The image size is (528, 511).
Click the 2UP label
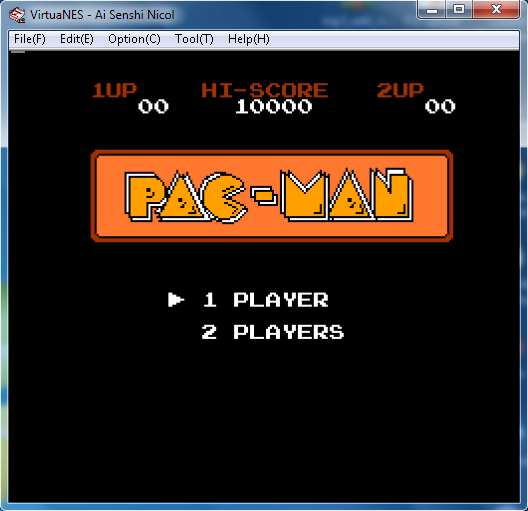(400, 90)
